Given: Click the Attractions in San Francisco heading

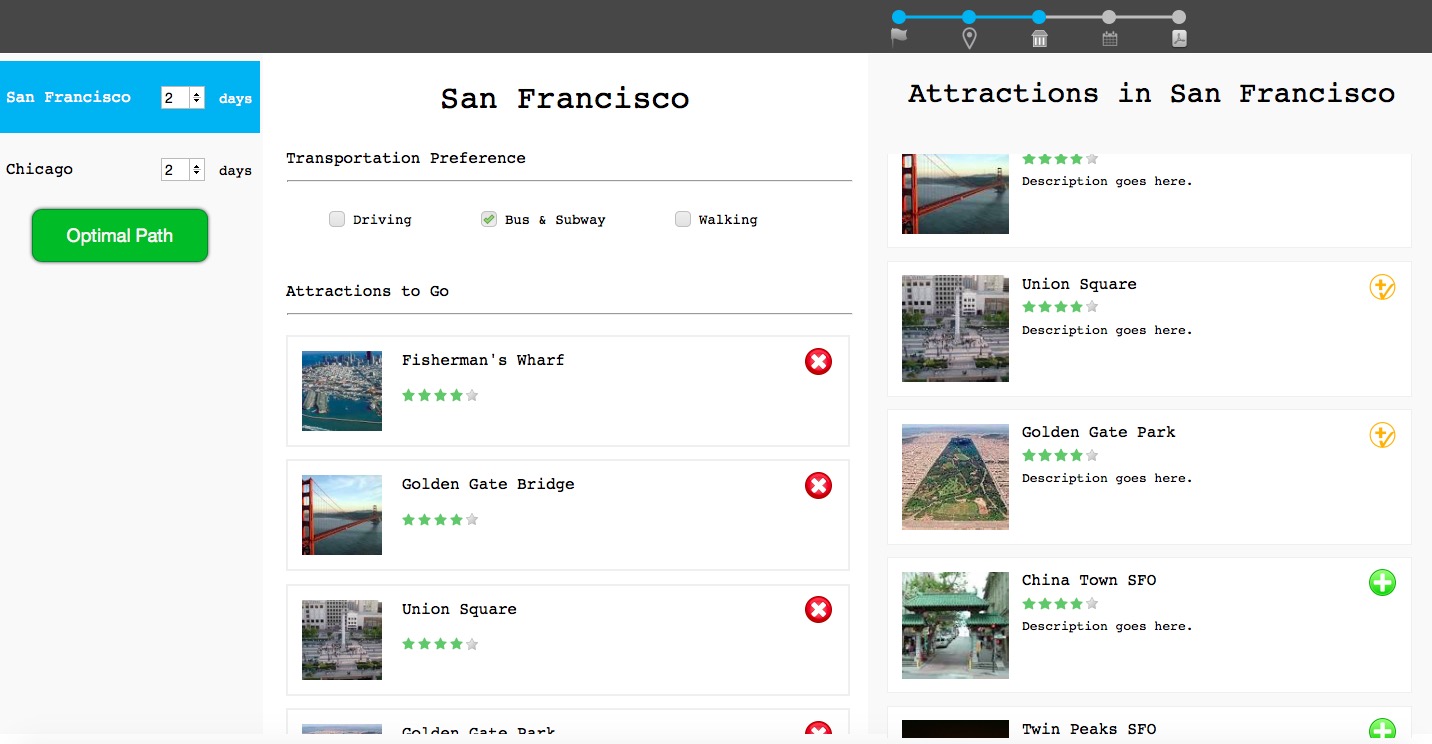Looking at the screenshot, I should click(1151, 94).
